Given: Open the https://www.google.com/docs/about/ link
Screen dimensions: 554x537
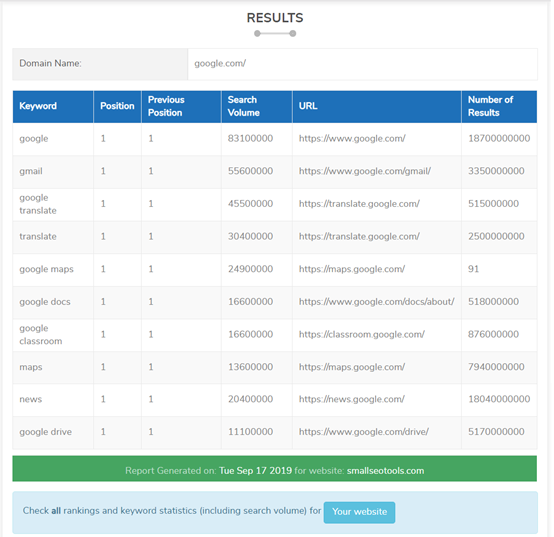Looking at the screenshot, I should [377, 302].
